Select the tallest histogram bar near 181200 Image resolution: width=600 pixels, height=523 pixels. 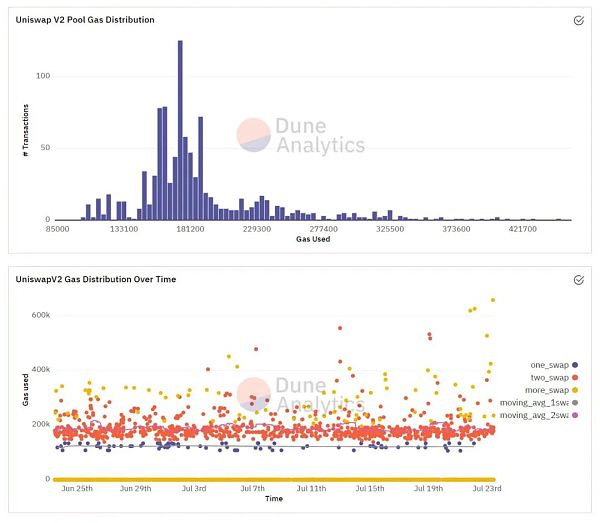[180, 130]
